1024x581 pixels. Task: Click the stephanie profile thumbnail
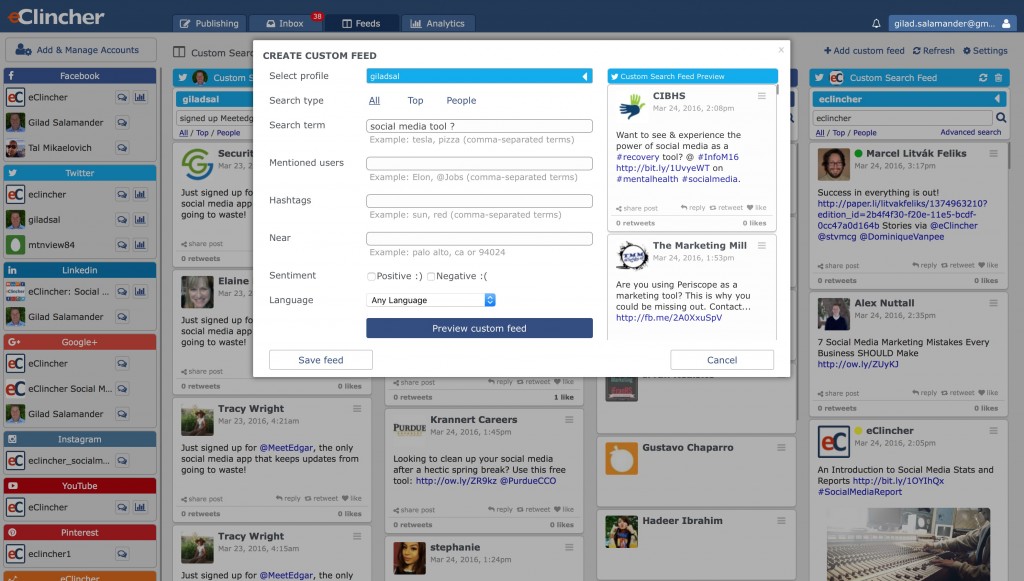(x=409, y=558)
